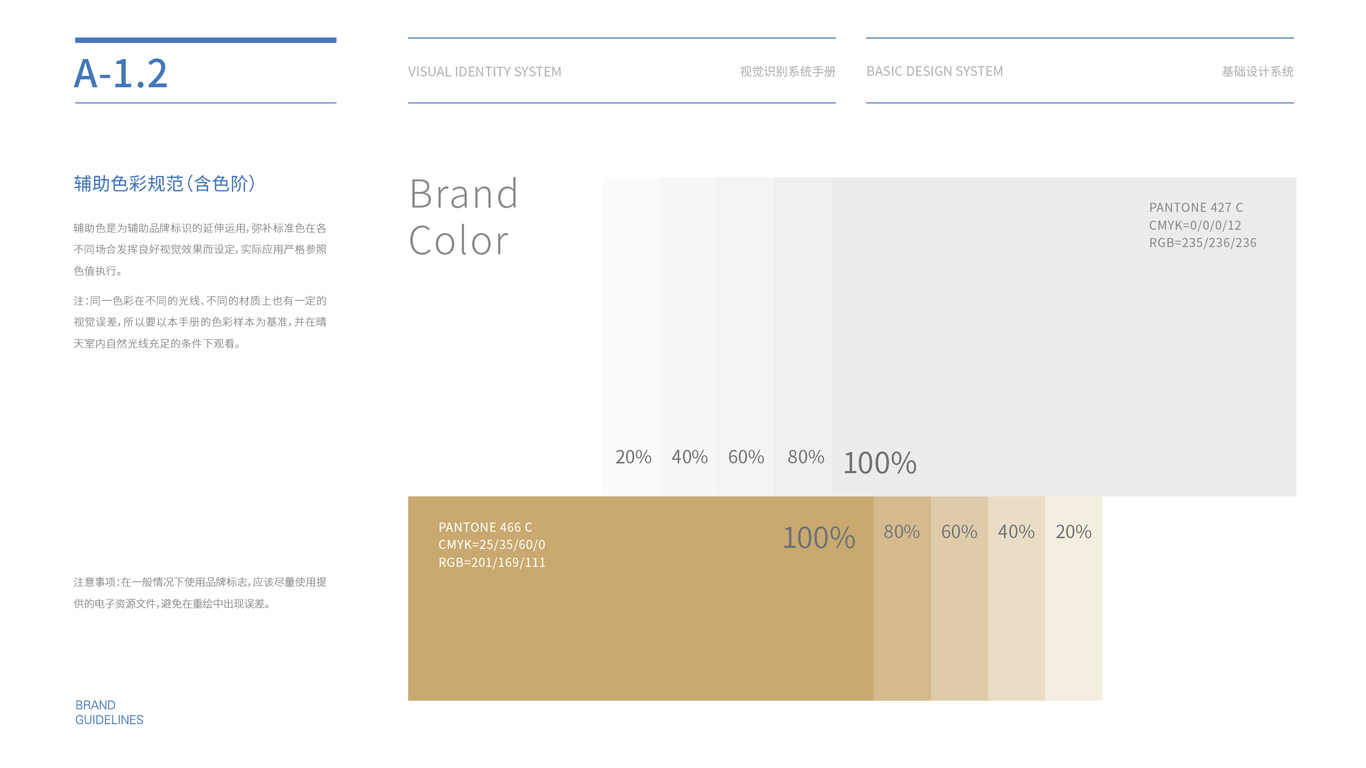Click the RGB=201/169/111 value

pos(492,563)
